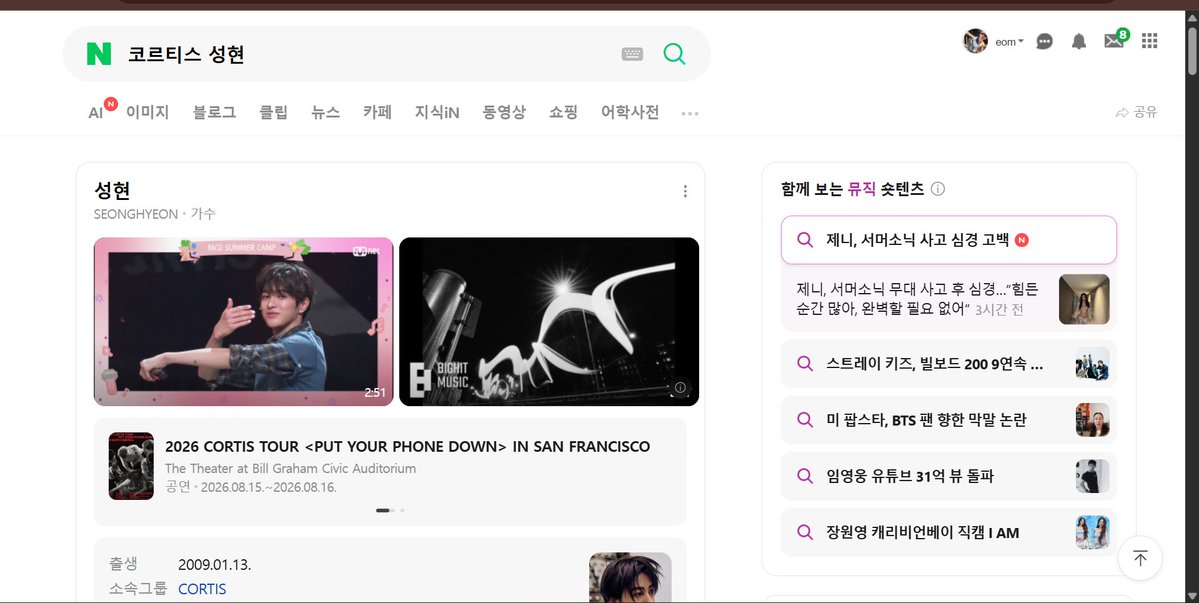Image resolution: width=1199 pixels, height=603 pixels.
Task: Click the red N badge on AI tab
Action: (x=111, y=104)
